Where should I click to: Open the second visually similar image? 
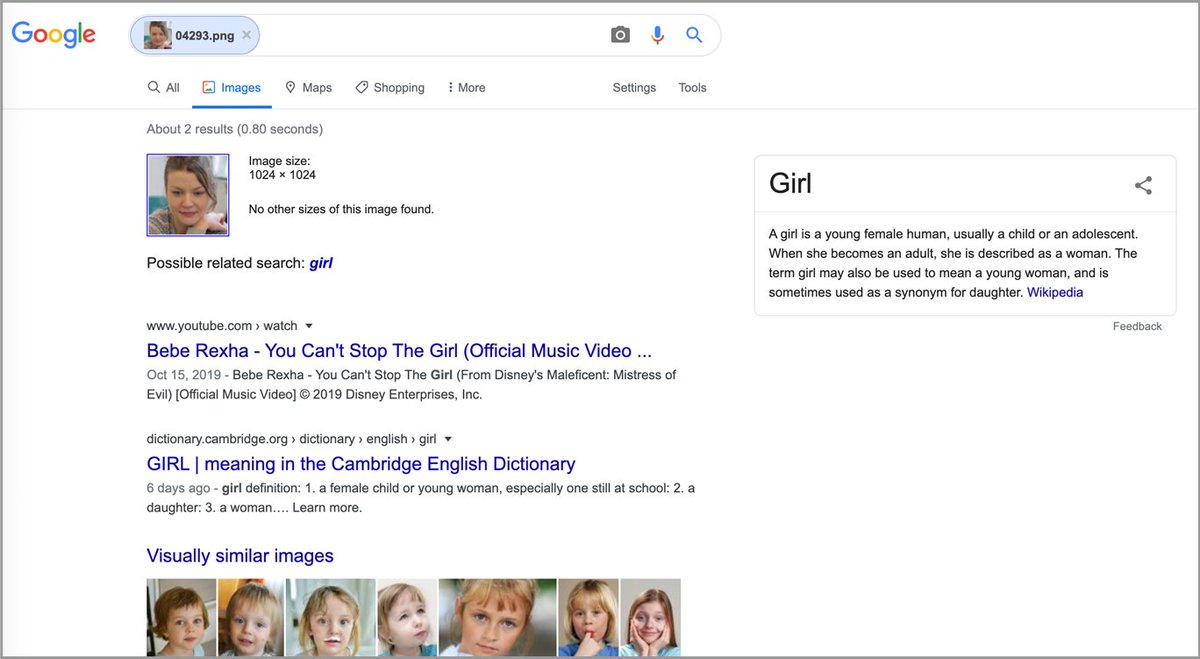coord(250,617)
